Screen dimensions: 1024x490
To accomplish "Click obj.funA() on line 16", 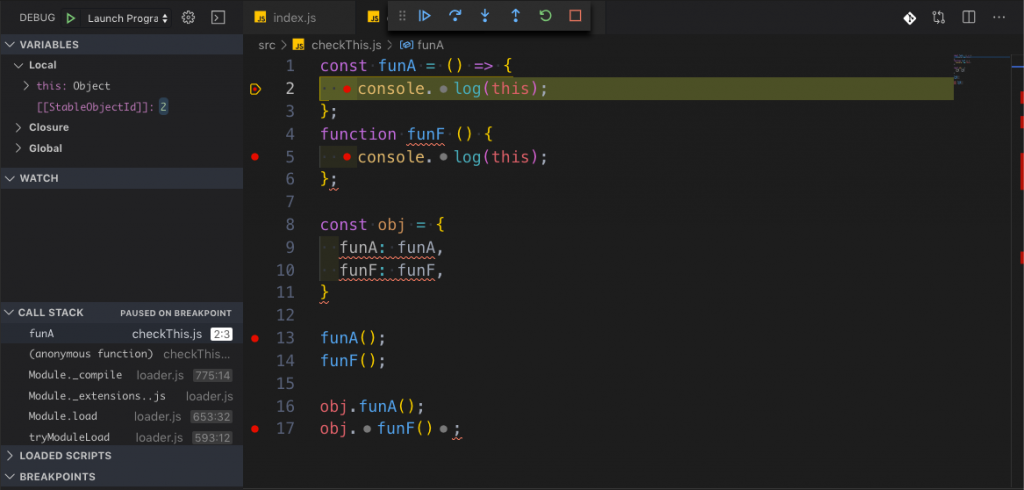I will (372, 406).
